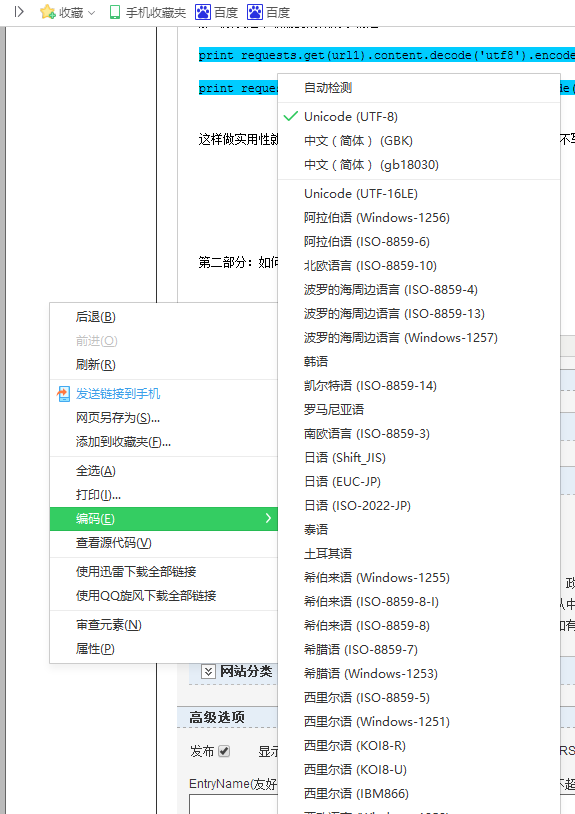
Task: Choose 希伯来语 (Windows-1255) encoding
Action: [419, 577]
